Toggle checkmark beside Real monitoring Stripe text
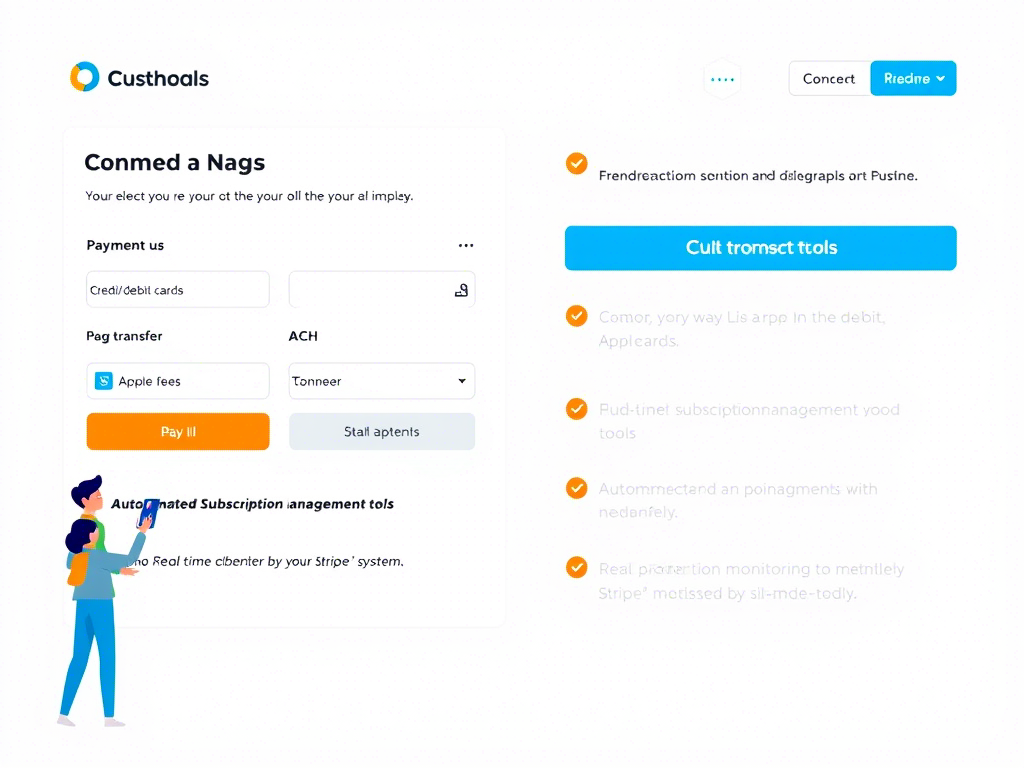 coord(577,567)
